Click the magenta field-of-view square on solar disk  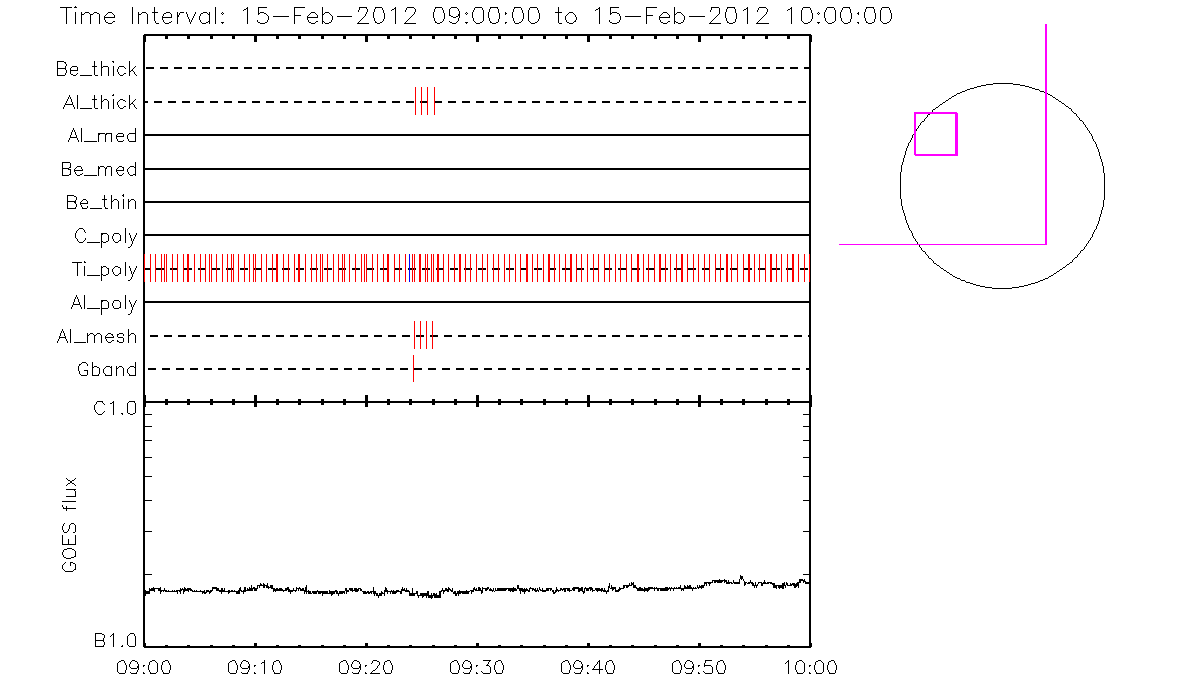(935, 134)
